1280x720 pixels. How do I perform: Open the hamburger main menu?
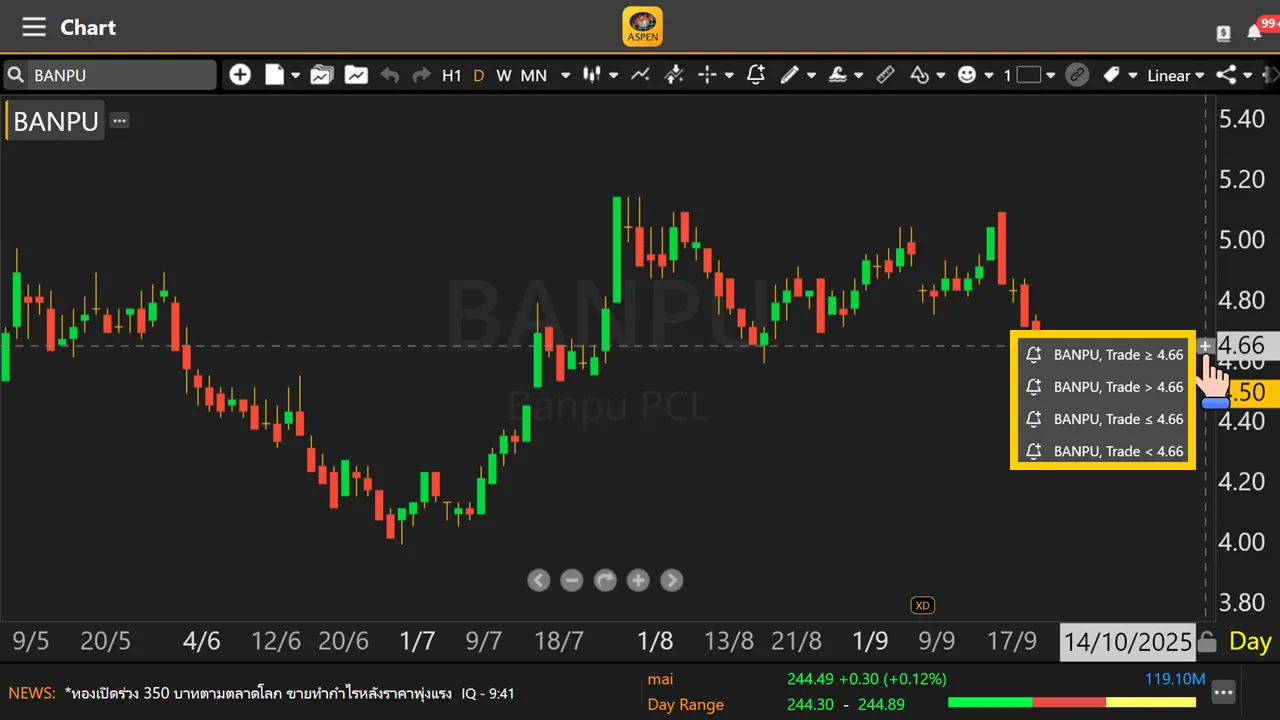coord(34,27)
